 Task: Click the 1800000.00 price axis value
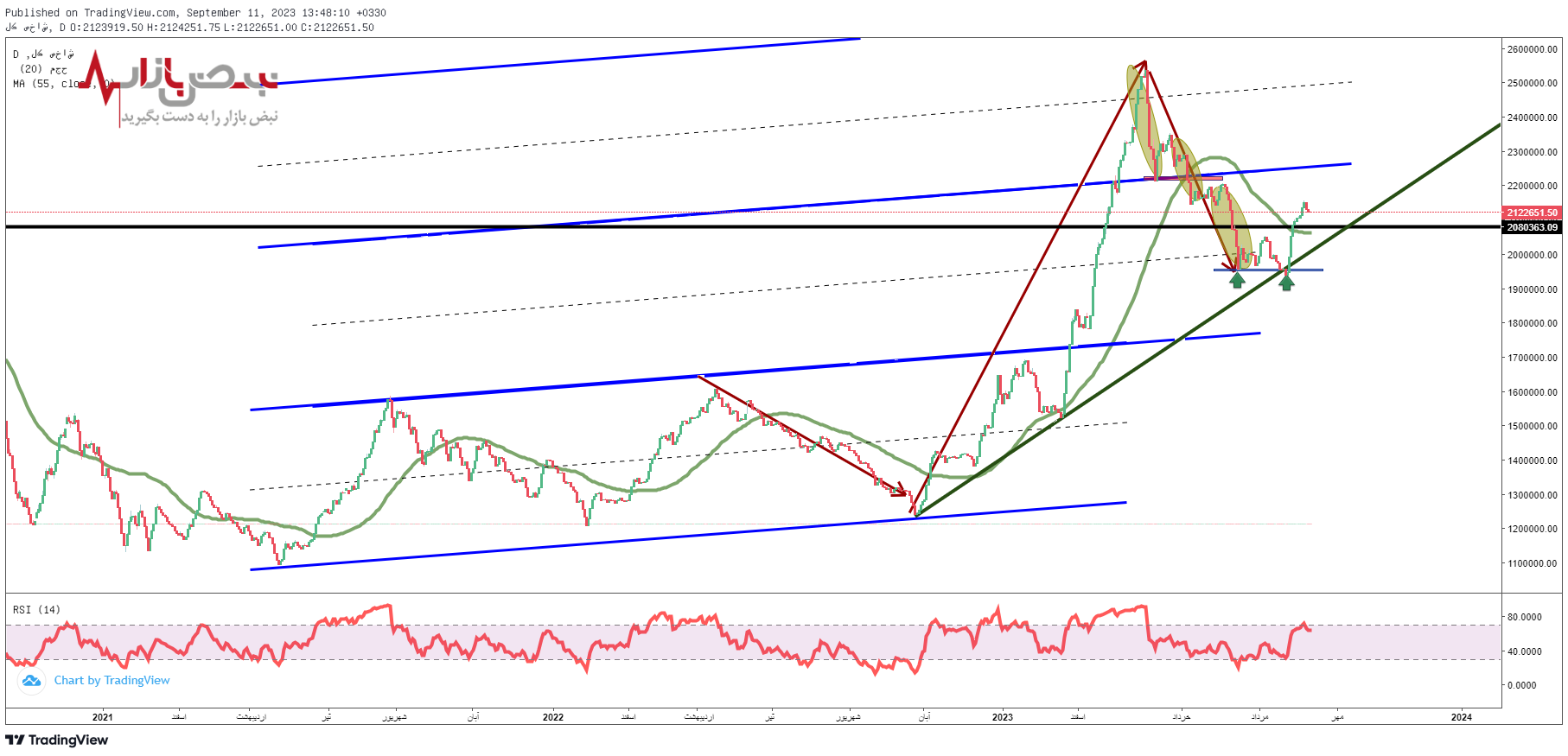(x=1533, y=323)
